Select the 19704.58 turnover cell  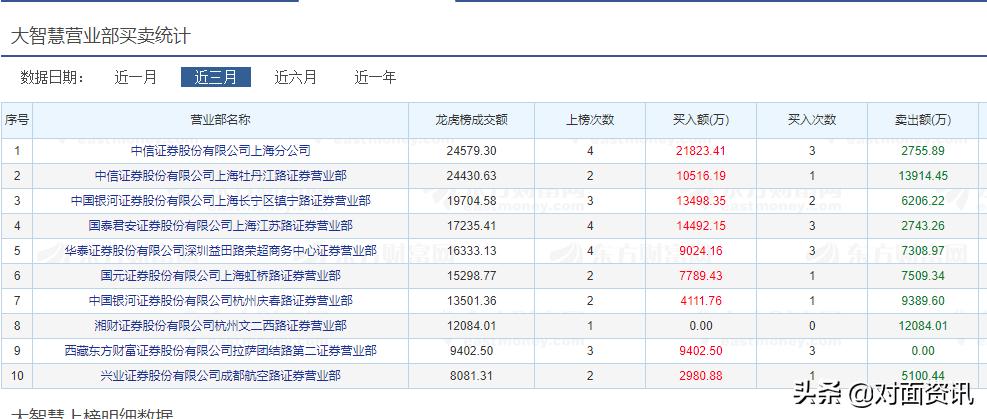click(x=471, y=201)
